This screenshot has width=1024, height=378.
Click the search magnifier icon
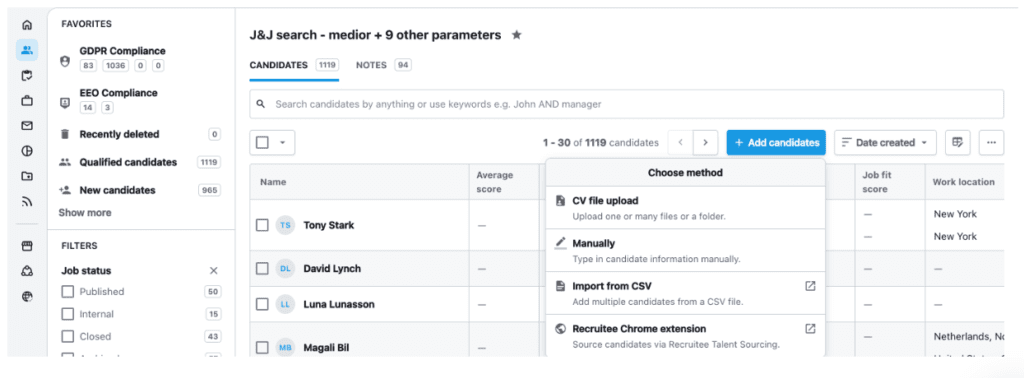(261, 104)
